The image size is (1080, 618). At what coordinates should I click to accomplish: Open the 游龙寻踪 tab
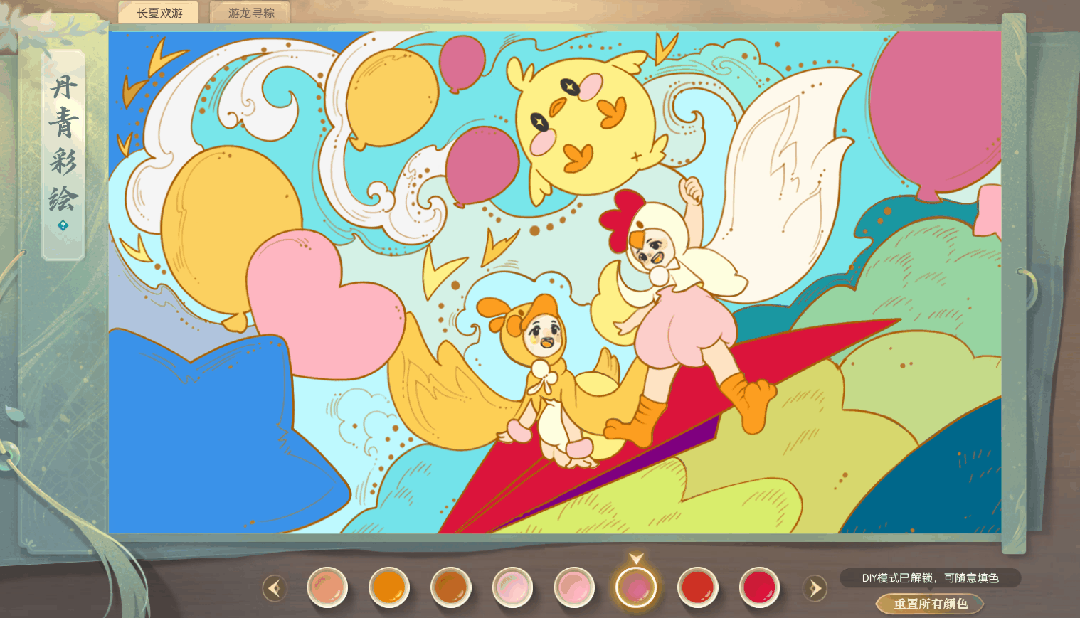(x=250, y=12)
